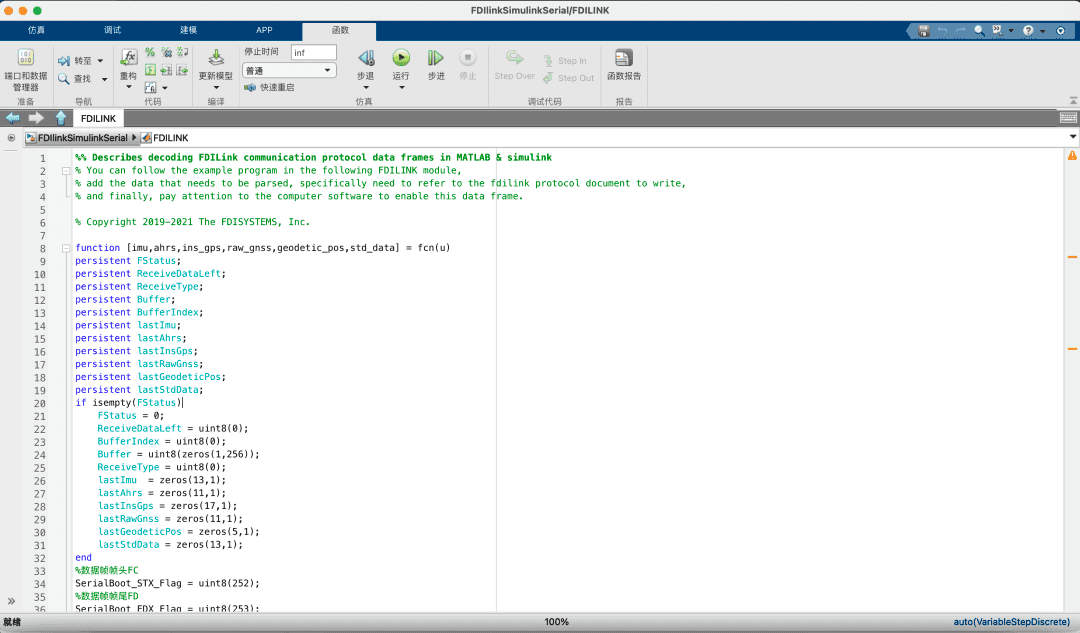1080x633 pixels.
Task: Click the green up-to-parent arrow
Action: (x=62, y=118)
